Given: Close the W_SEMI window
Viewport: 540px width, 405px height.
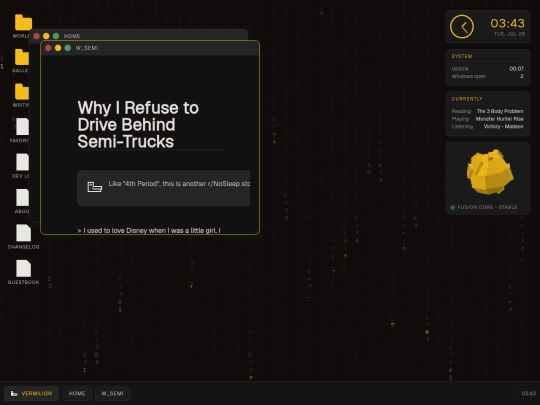Looking at the screenshot, I should coord(48,48).
